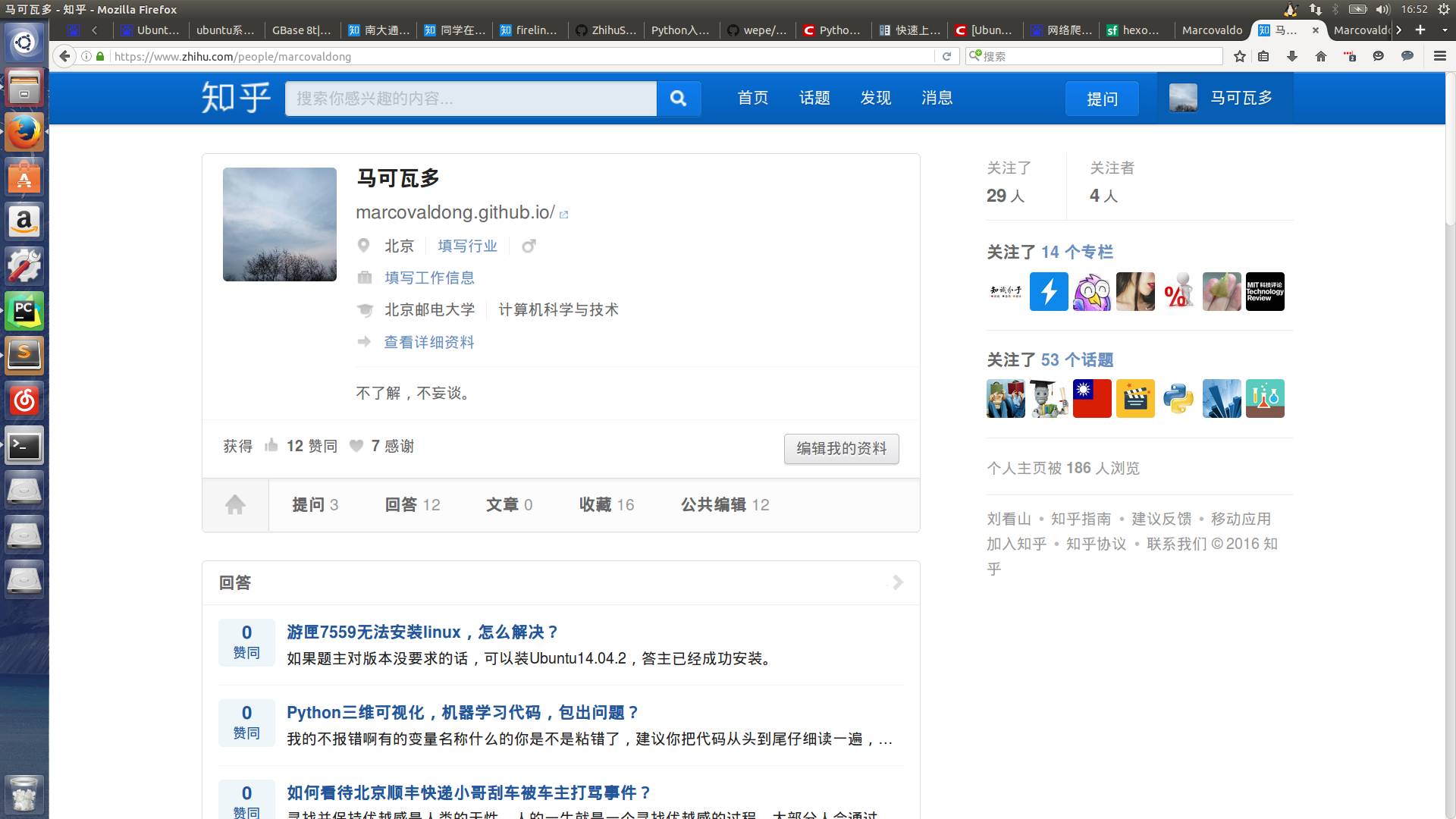Click the Firefox back arrow button
1456x819 pixels.
click(65, 56)
